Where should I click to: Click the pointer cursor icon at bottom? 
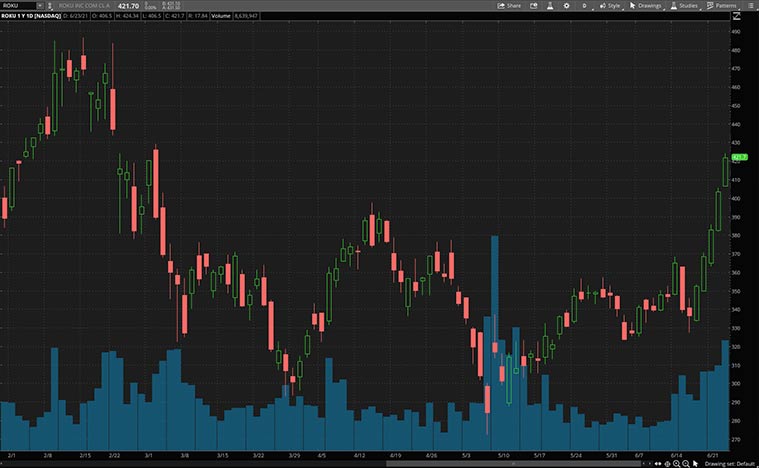tap(695, 464)
